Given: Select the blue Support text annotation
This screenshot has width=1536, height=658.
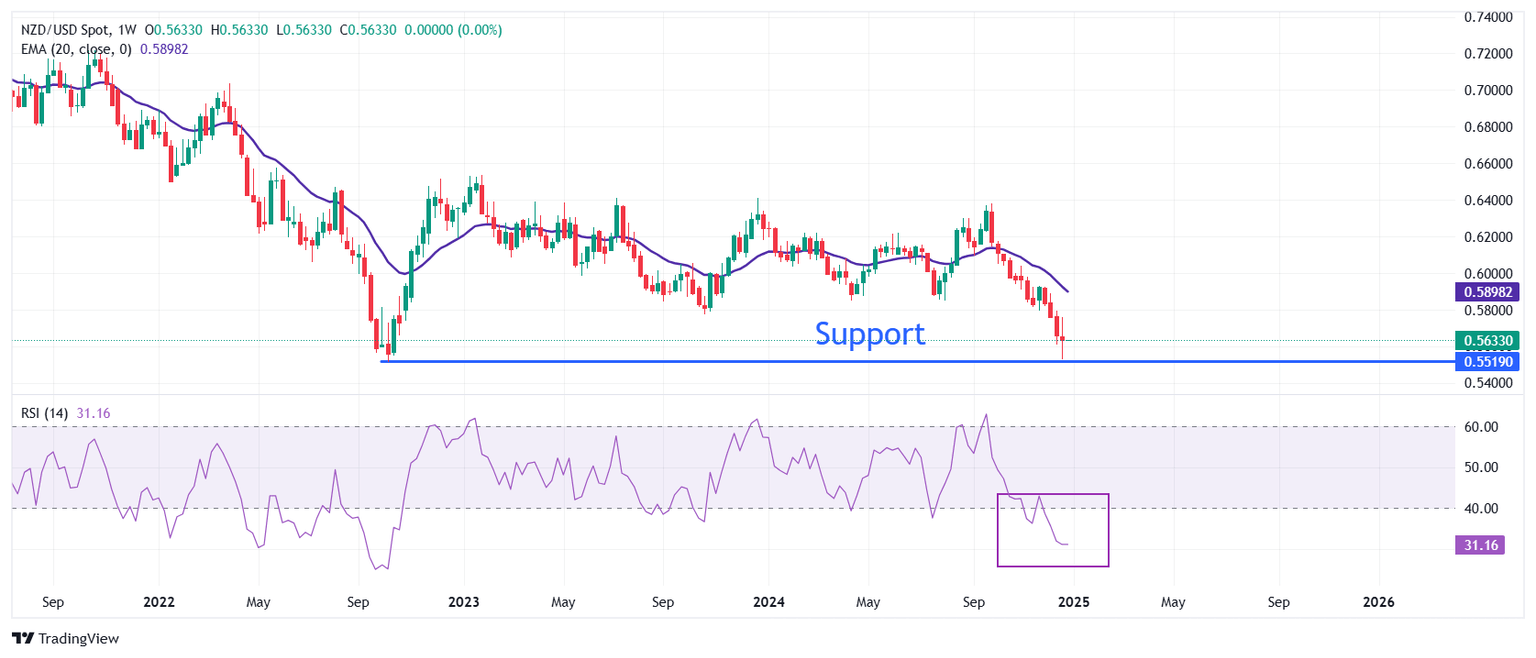Looking at the screenshot, I should [x=869, y=333].
